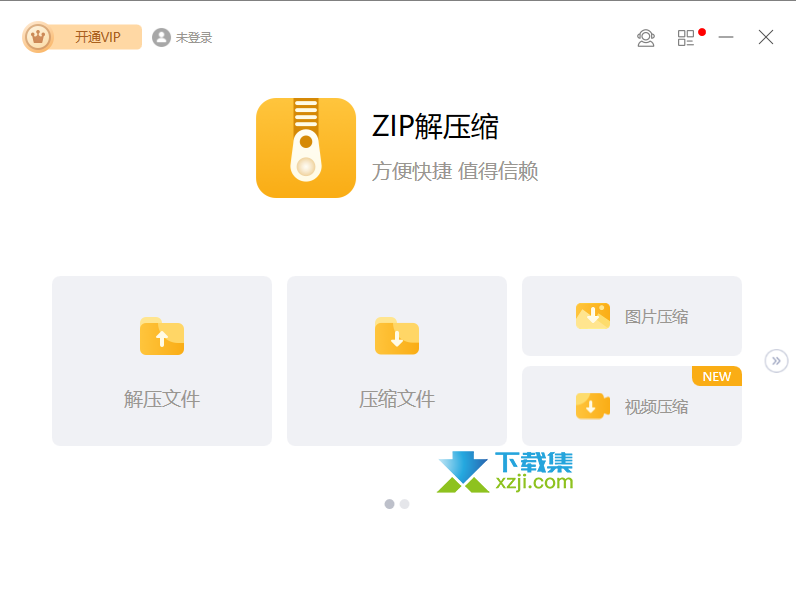Show next page with double-chevron arrow
796x598 pixels.
776,361
